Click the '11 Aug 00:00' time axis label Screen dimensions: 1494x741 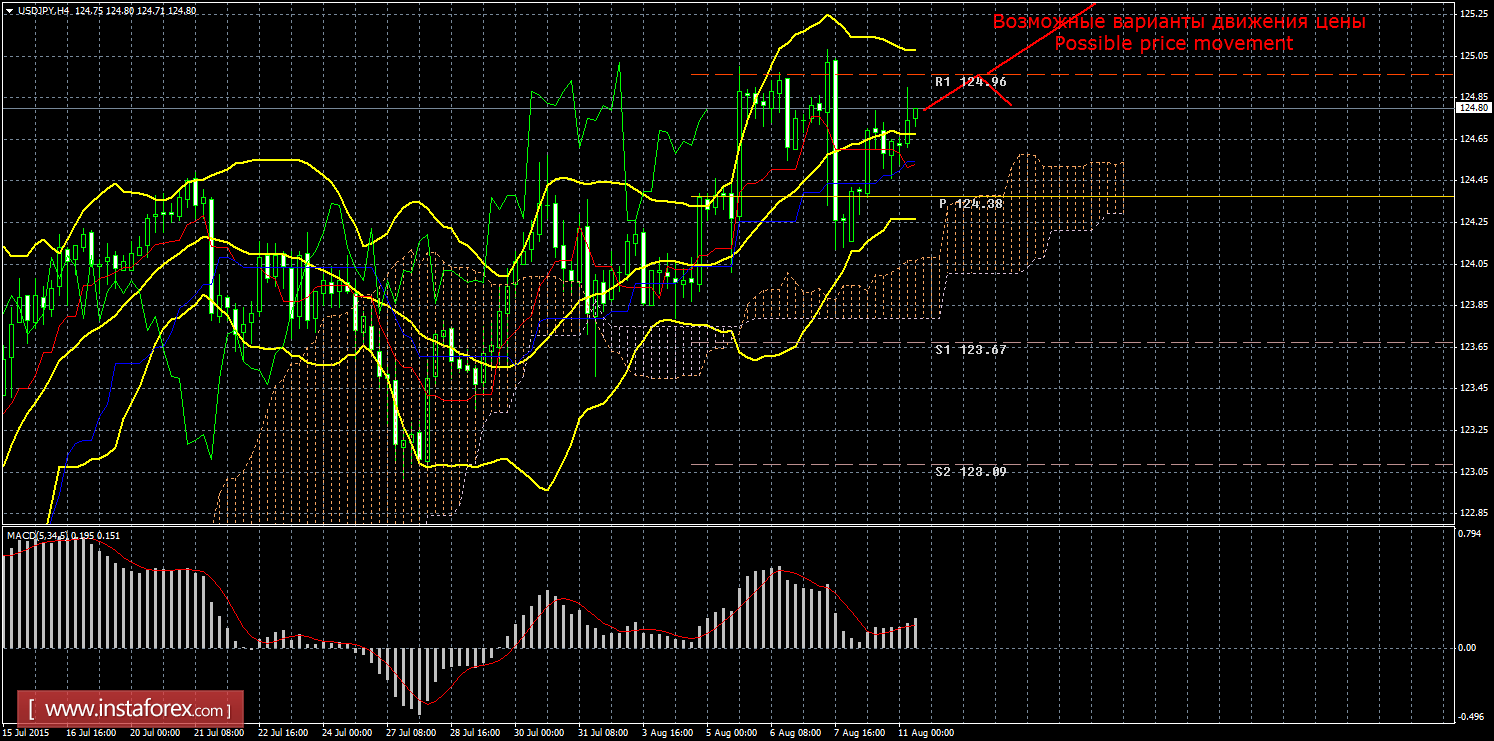click(x=925, y=733)
